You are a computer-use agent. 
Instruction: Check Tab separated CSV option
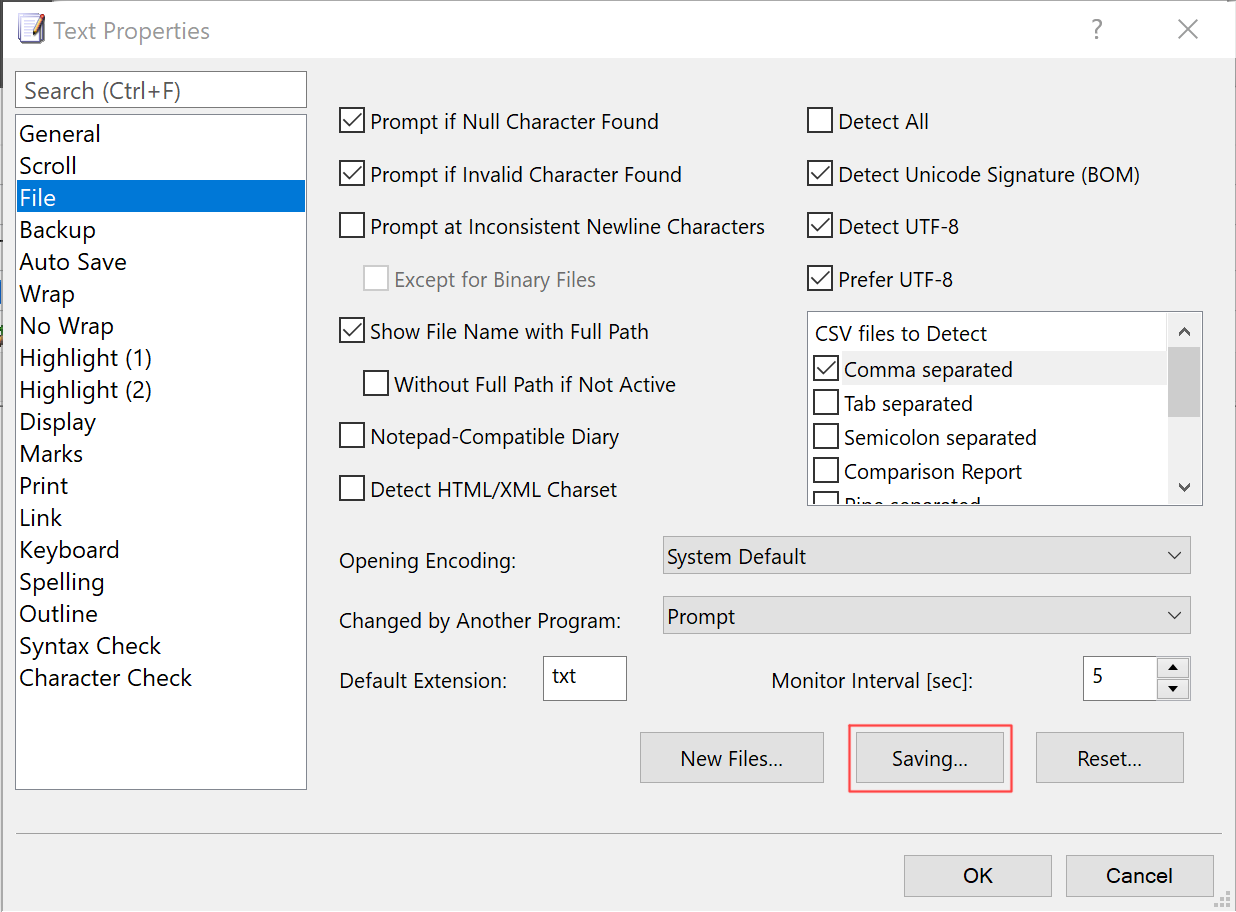click(x=826, y=403)
